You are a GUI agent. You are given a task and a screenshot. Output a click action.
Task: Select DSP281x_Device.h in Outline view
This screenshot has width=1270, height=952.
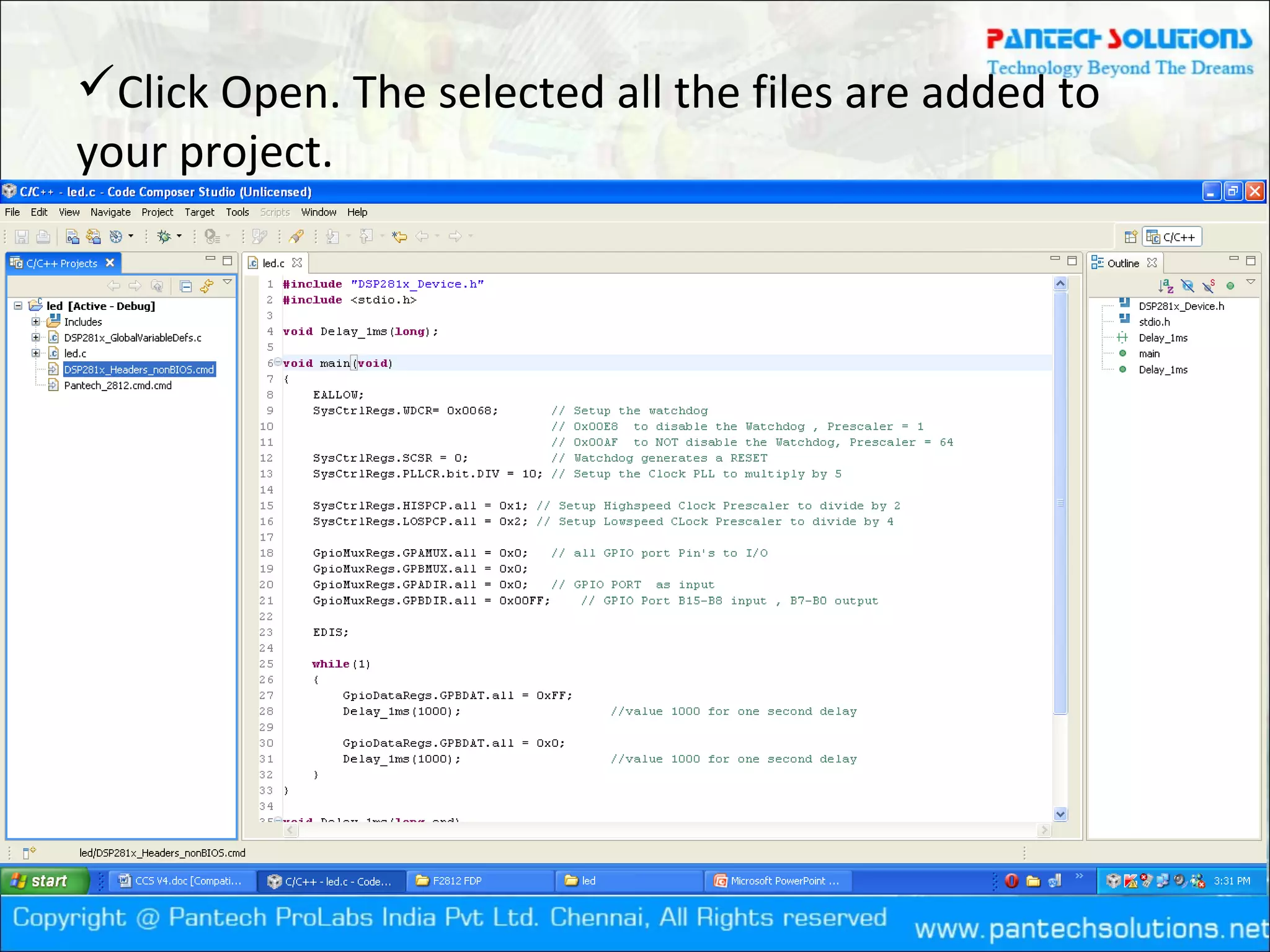pyautogui.click(x=1181, y=306)
